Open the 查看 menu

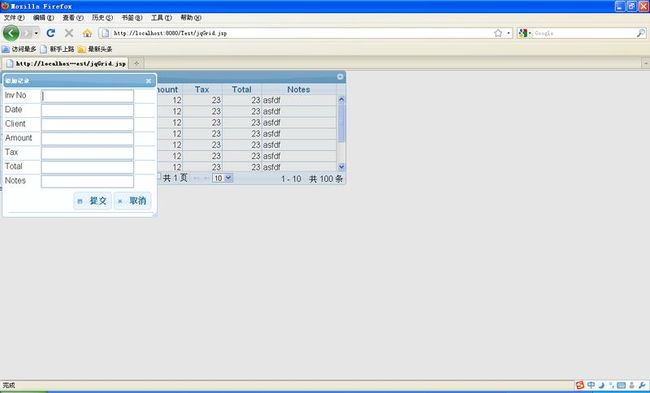click(x=73, y=17)
